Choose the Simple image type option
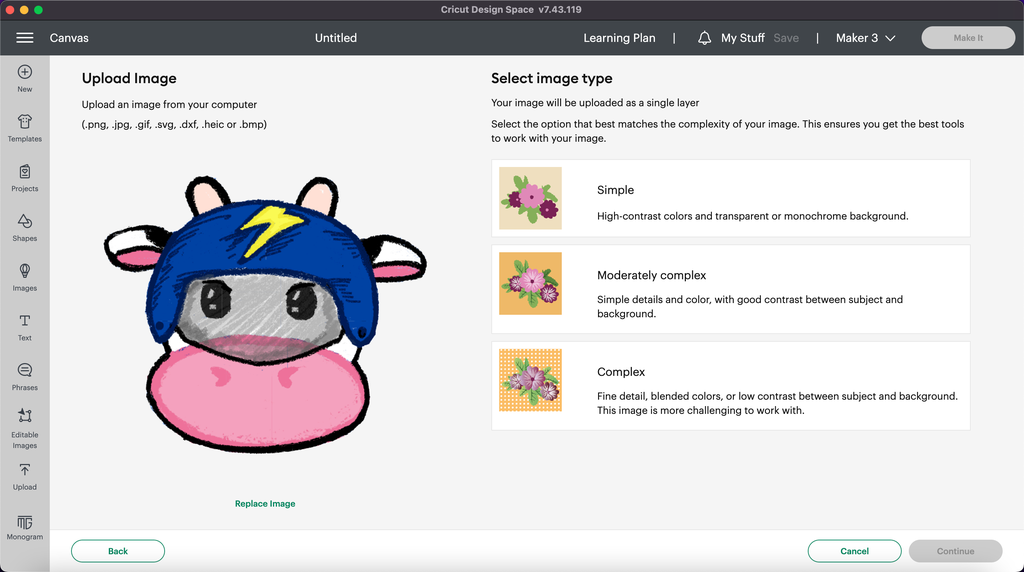The width and height of the screenshot is (1024, 572). point(730,198)
